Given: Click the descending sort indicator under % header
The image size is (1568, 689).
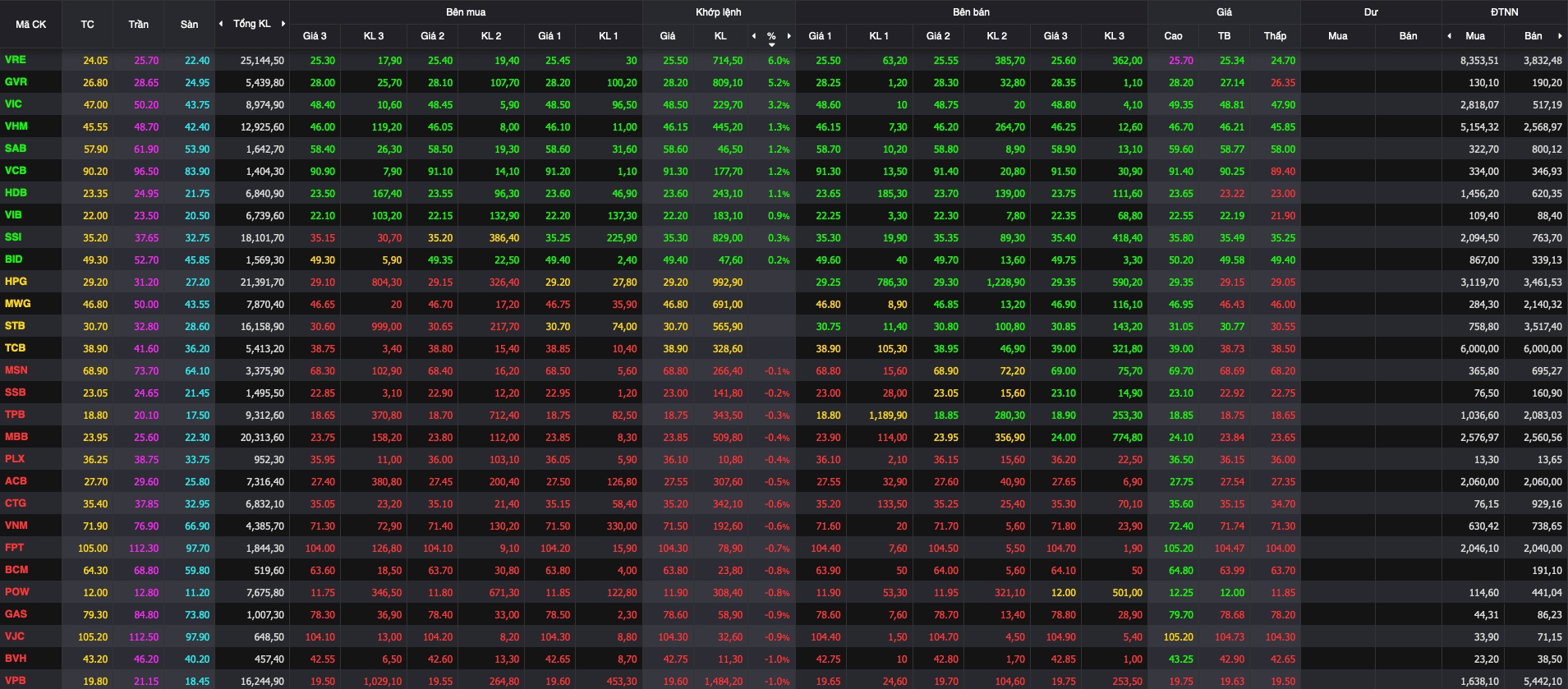Looking at the screenshot, I should tap(771, 45).
